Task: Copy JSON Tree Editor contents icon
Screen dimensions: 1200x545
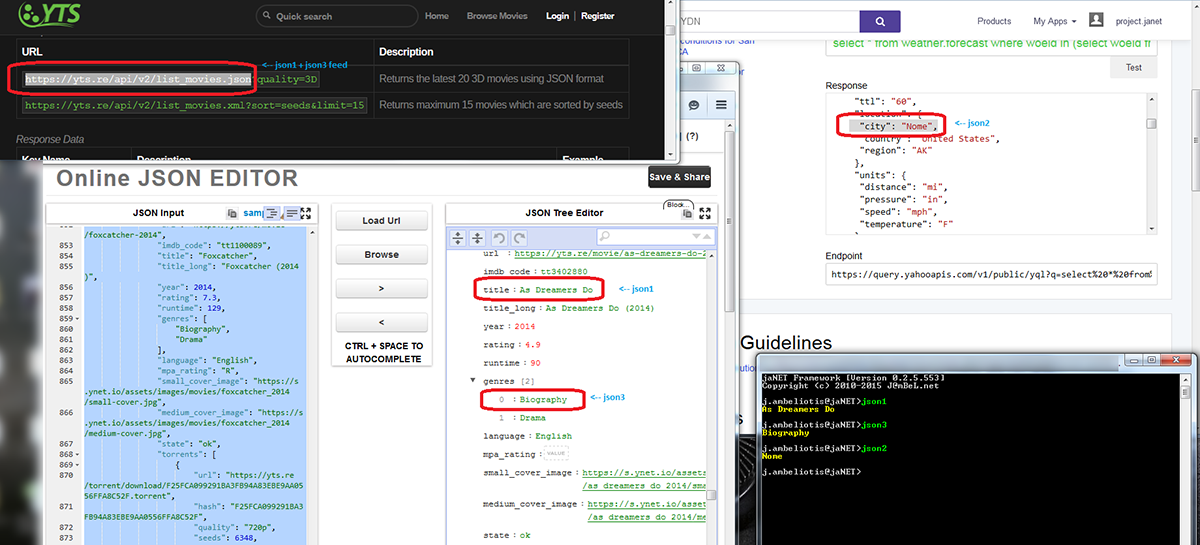Action: coord(687,214)
